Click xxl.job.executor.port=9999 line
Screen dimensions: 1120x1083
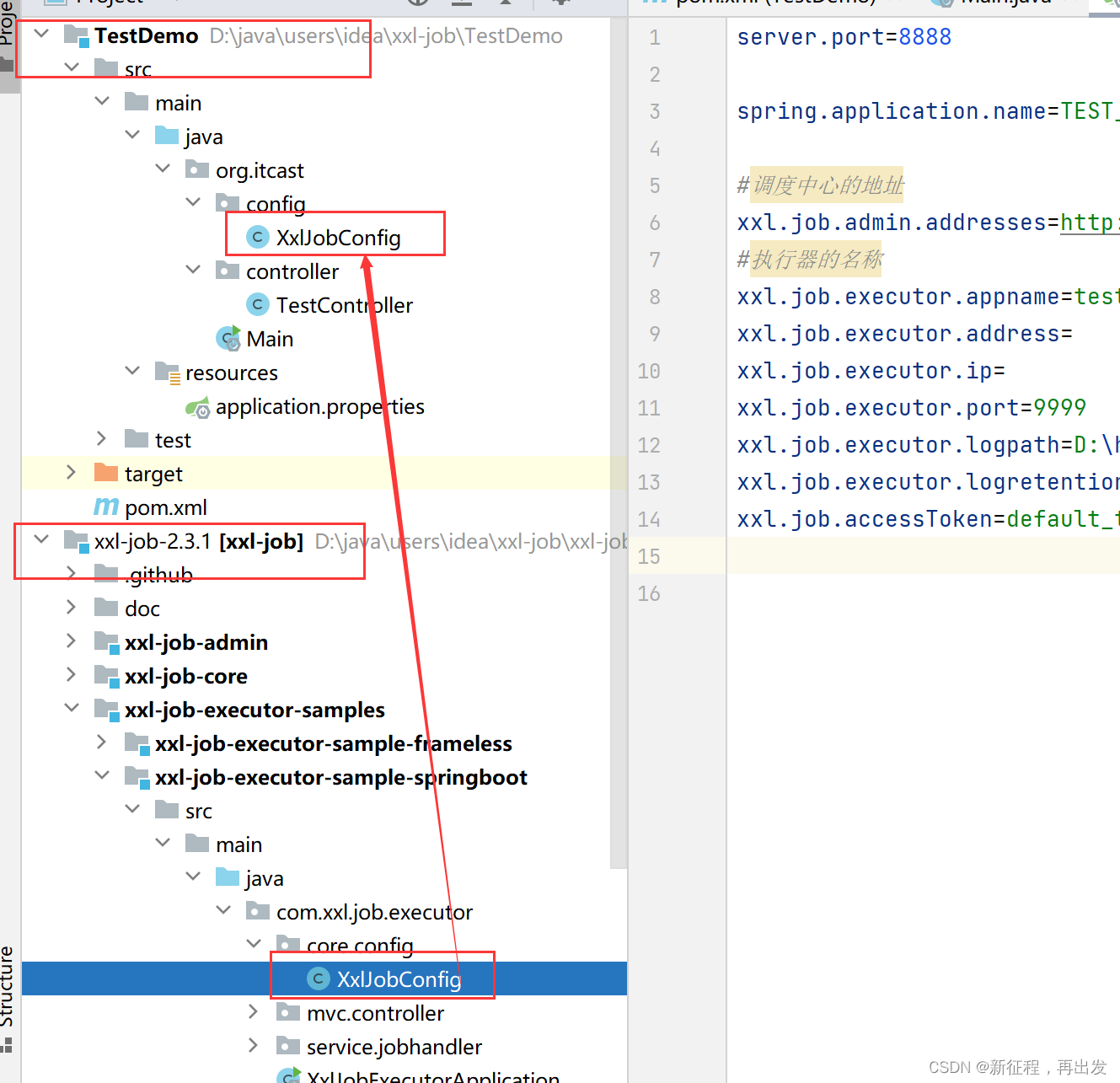(x=912, y=408)
